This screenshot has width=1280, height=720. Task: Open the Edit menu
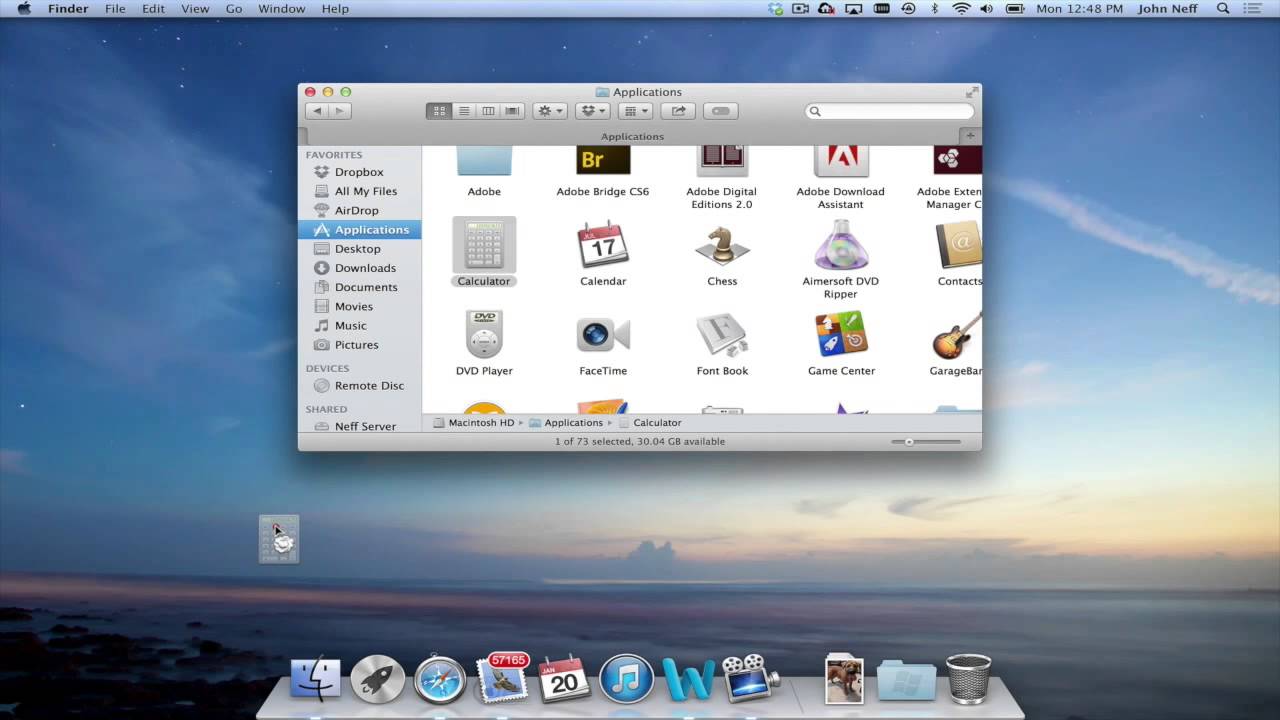153,9
